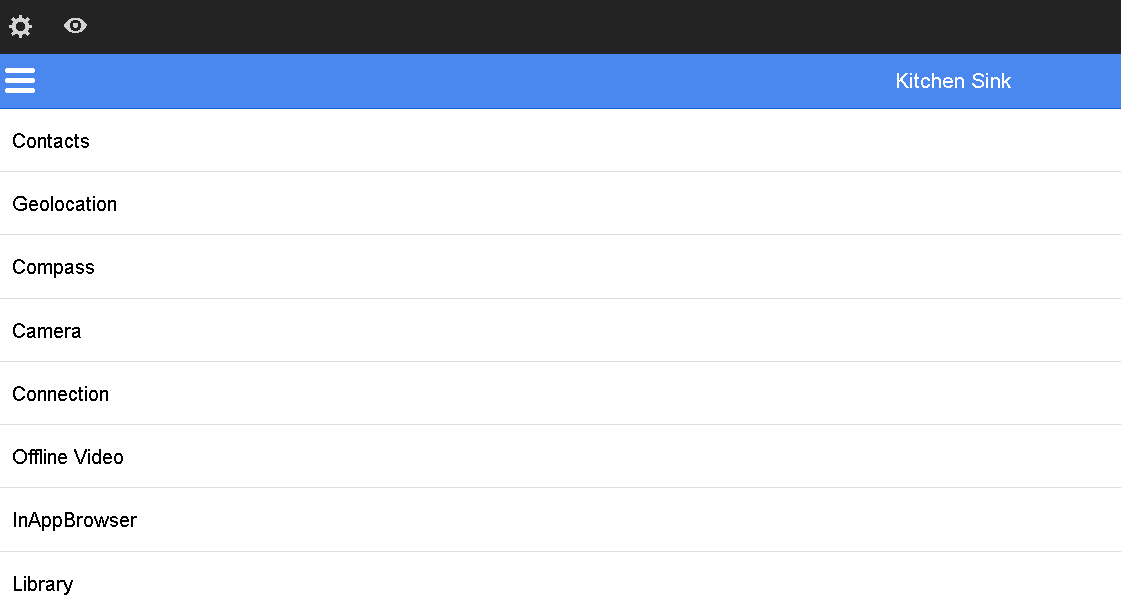Image resolution: width=1121 pixels, height=605 pixels.
Task: Open the hamburger navigation menu
Action: [x=20, y=80]
